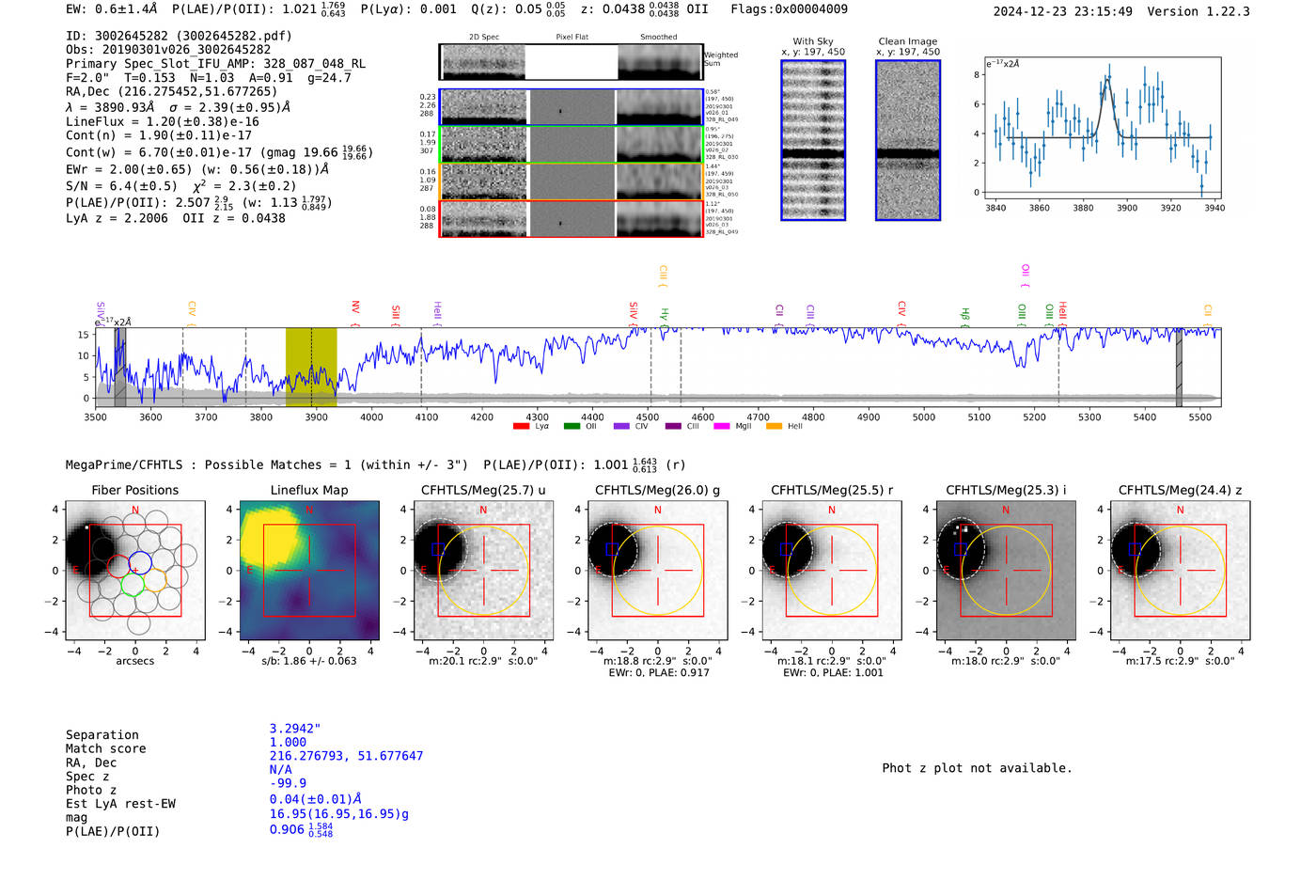Image resolution: width=1316 pixels, height=896 pixels.
Task: Click the HeII orange legend swatch
Action: (775, 427)
